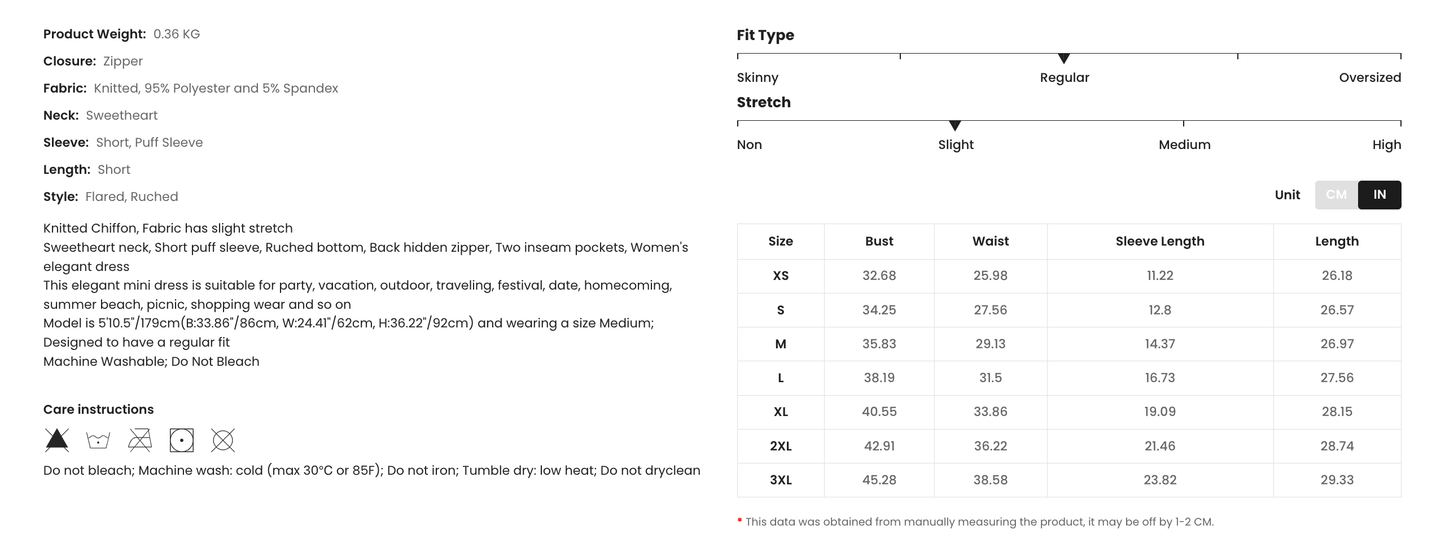
Task: Click the Care instructions heading
Action: (98, 409)
